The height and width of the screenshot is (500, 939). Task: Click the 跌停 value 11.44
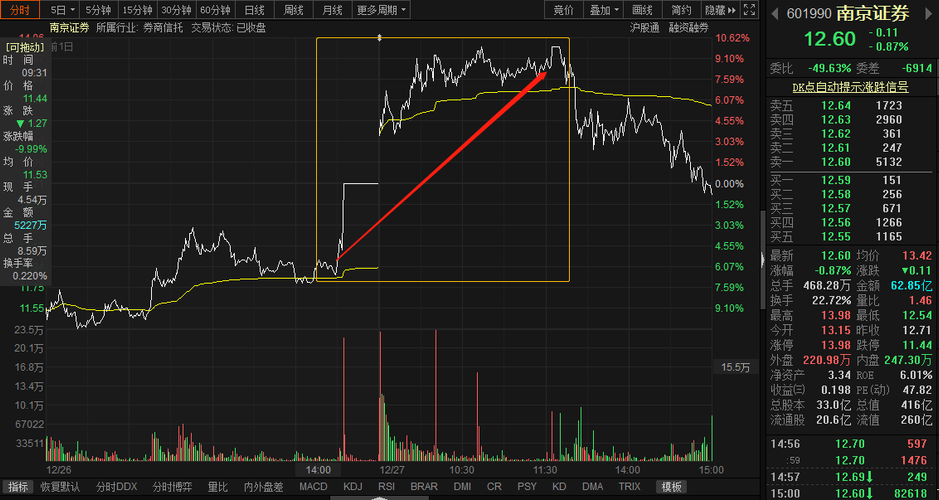(x=917, y=346)
